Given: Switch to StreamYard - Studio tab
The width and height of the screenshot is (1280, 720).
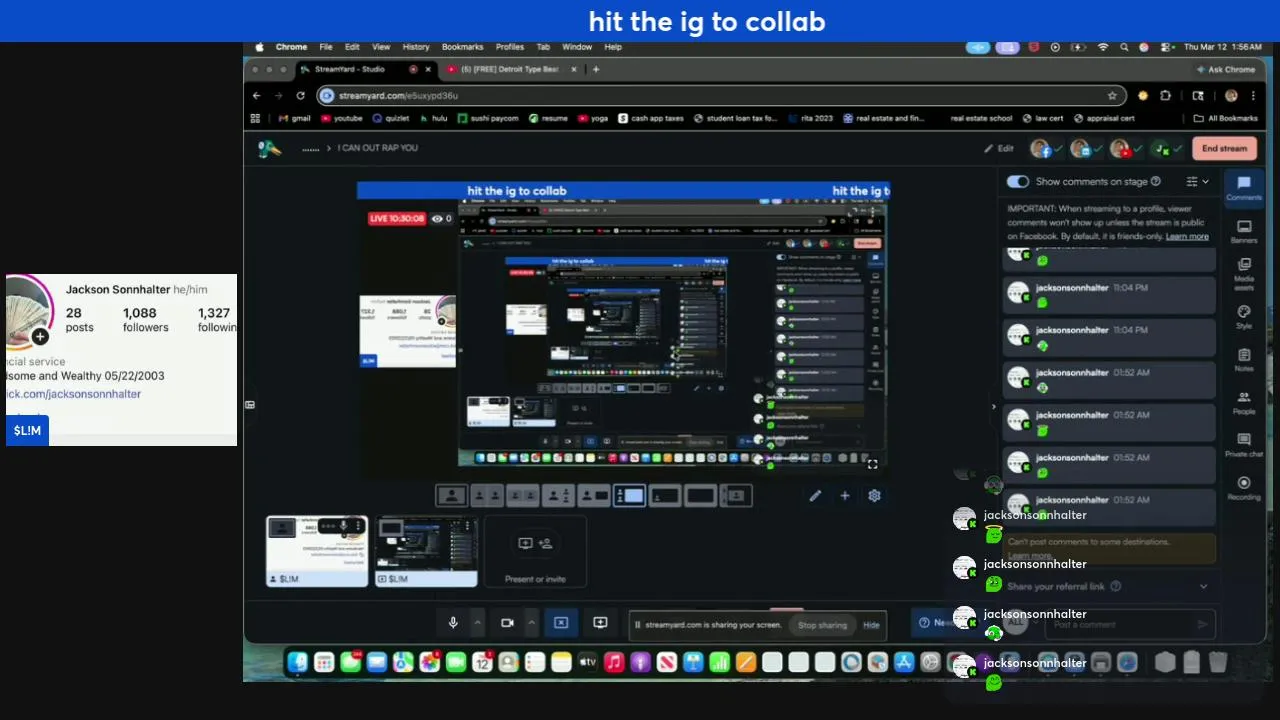Looking at the screenshot, I should pyautogui.click(x=365, y=69).
